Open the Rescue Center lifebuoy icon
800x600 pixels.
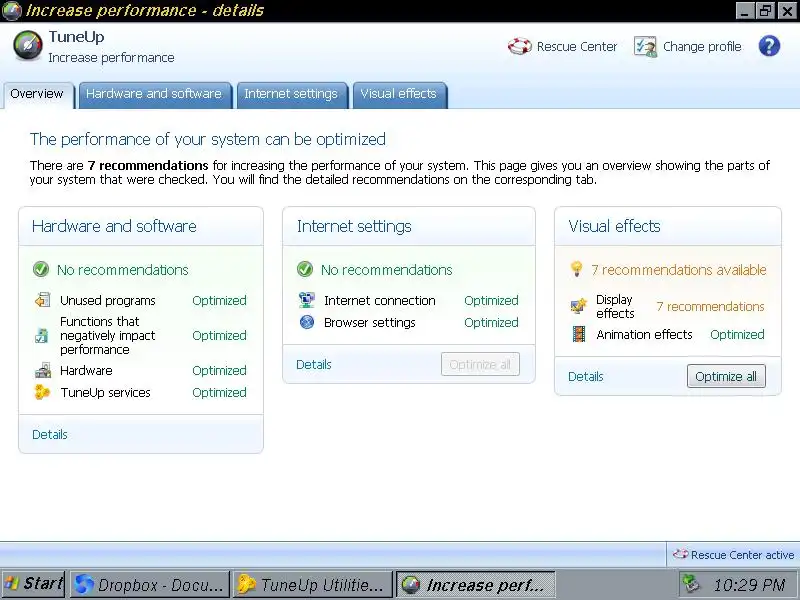(x=519, y=46)
